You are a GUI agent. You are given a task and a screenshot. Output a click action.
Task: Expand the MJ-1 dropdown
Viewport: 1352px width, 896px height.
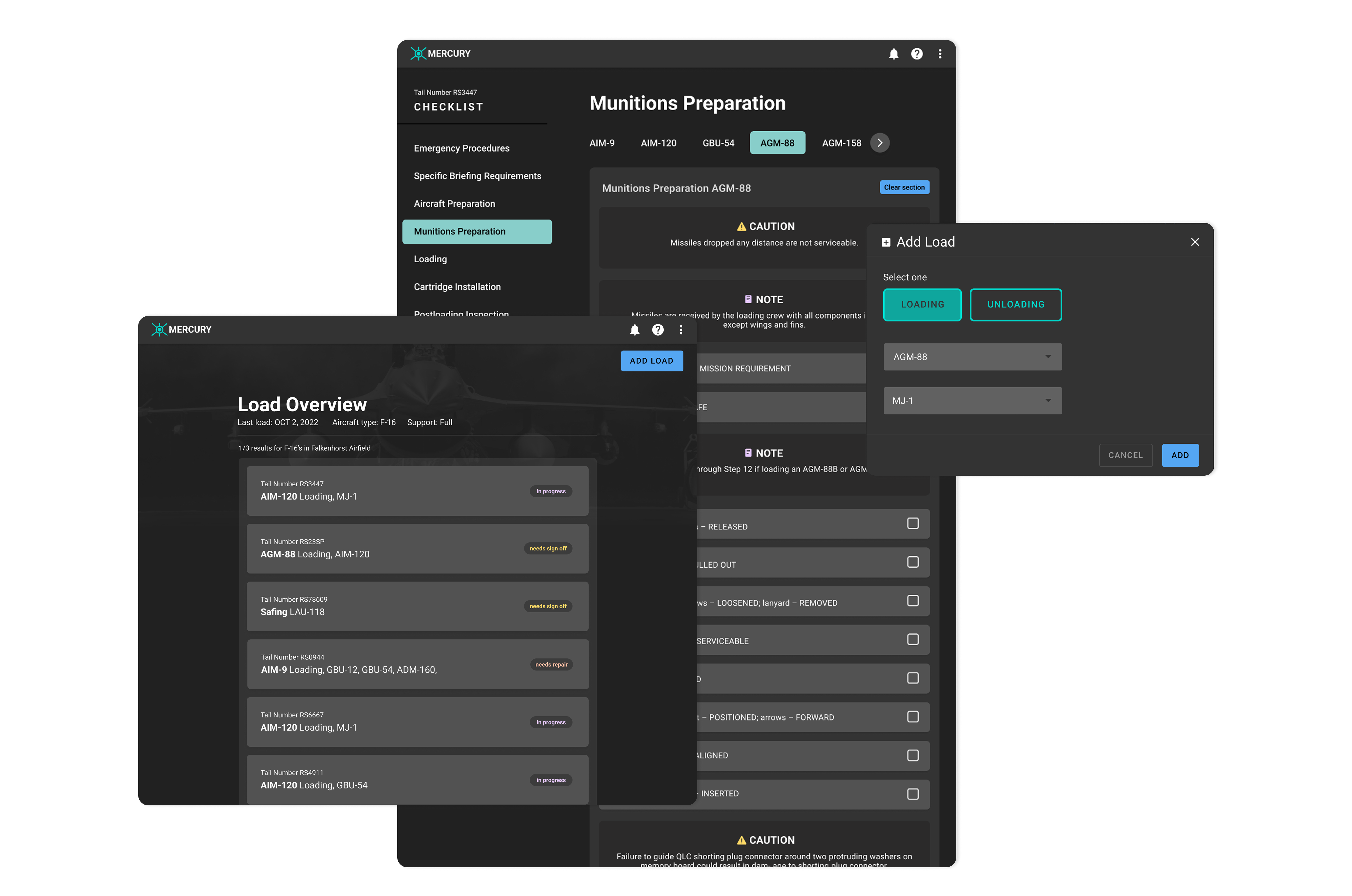pos(972,401)
